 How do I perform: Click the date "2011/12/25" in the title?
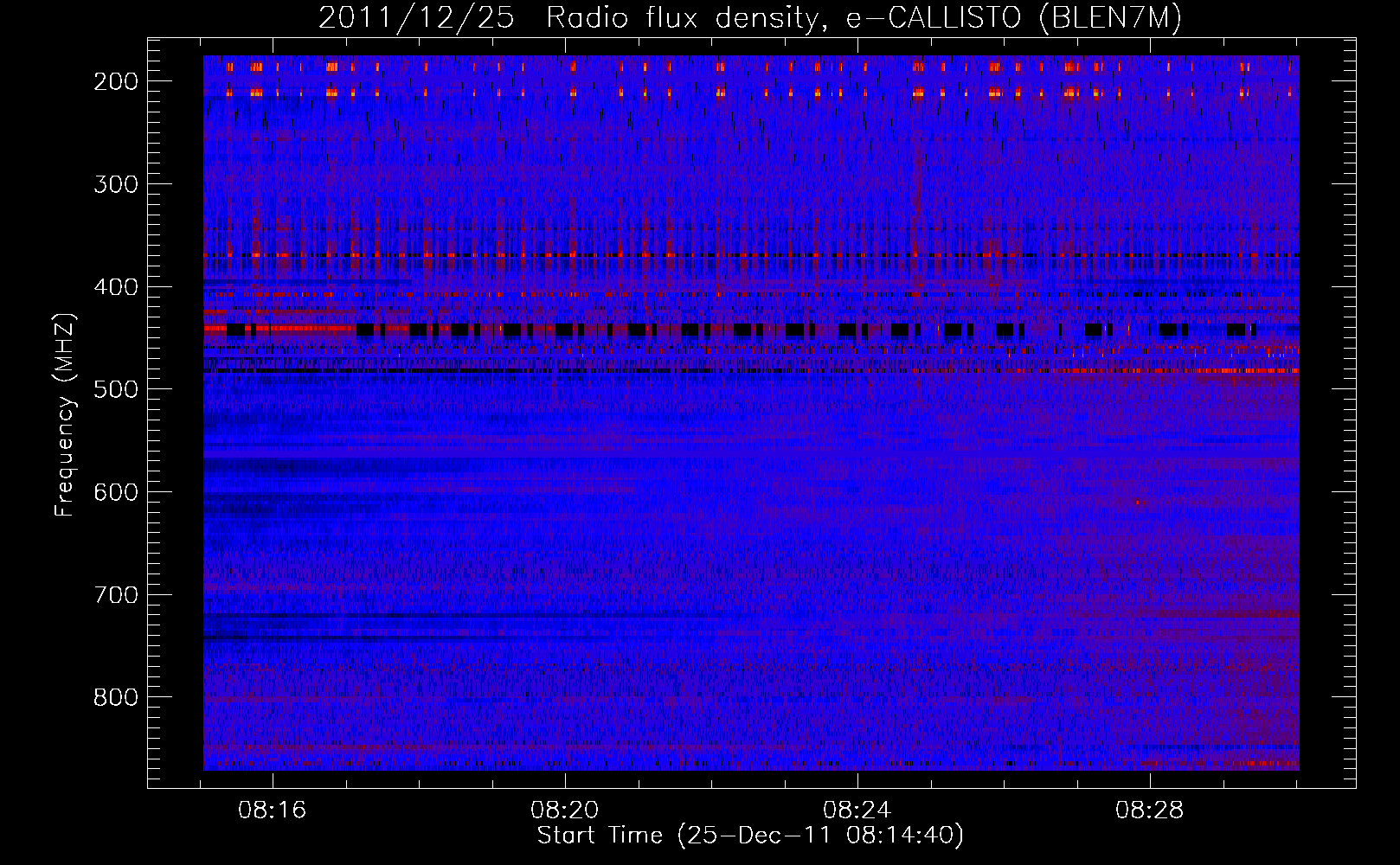(416, 18)
